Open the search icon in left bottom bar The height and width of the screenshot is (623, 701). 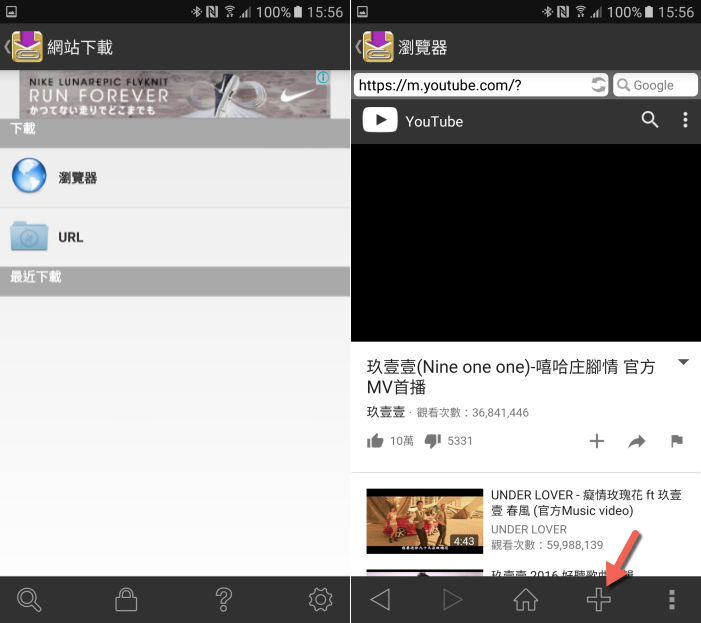29,600
